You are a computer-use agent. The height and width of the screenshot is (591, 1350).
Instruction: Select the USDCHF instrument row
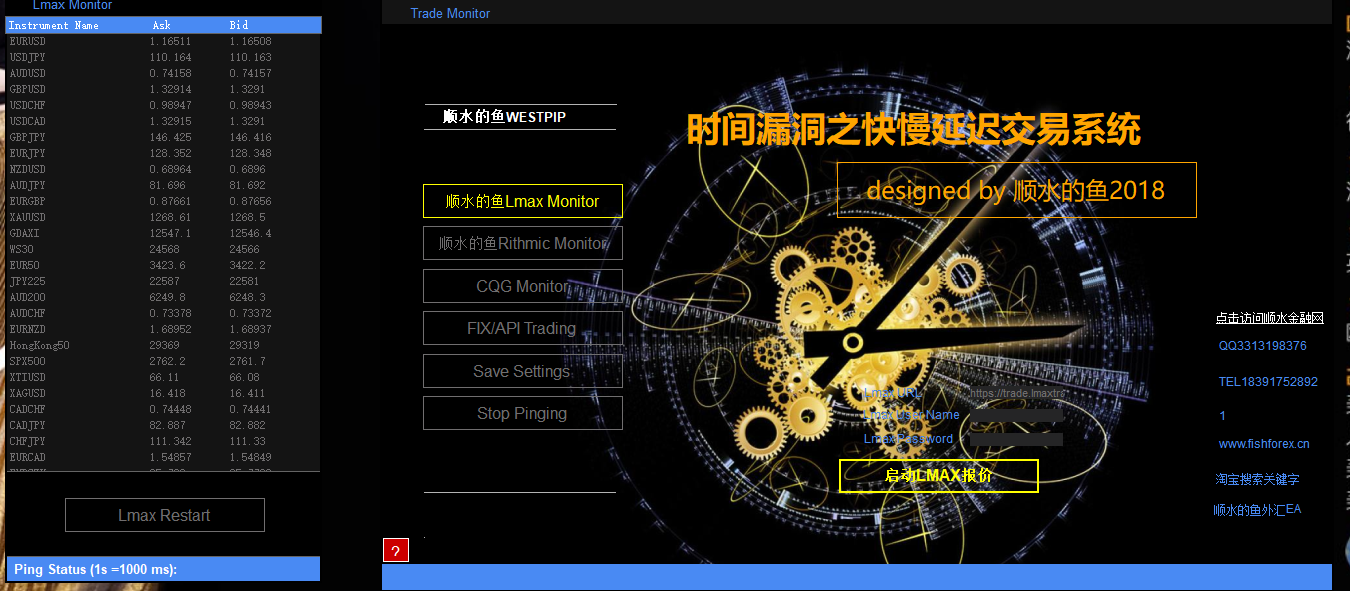tap(163, 105)
